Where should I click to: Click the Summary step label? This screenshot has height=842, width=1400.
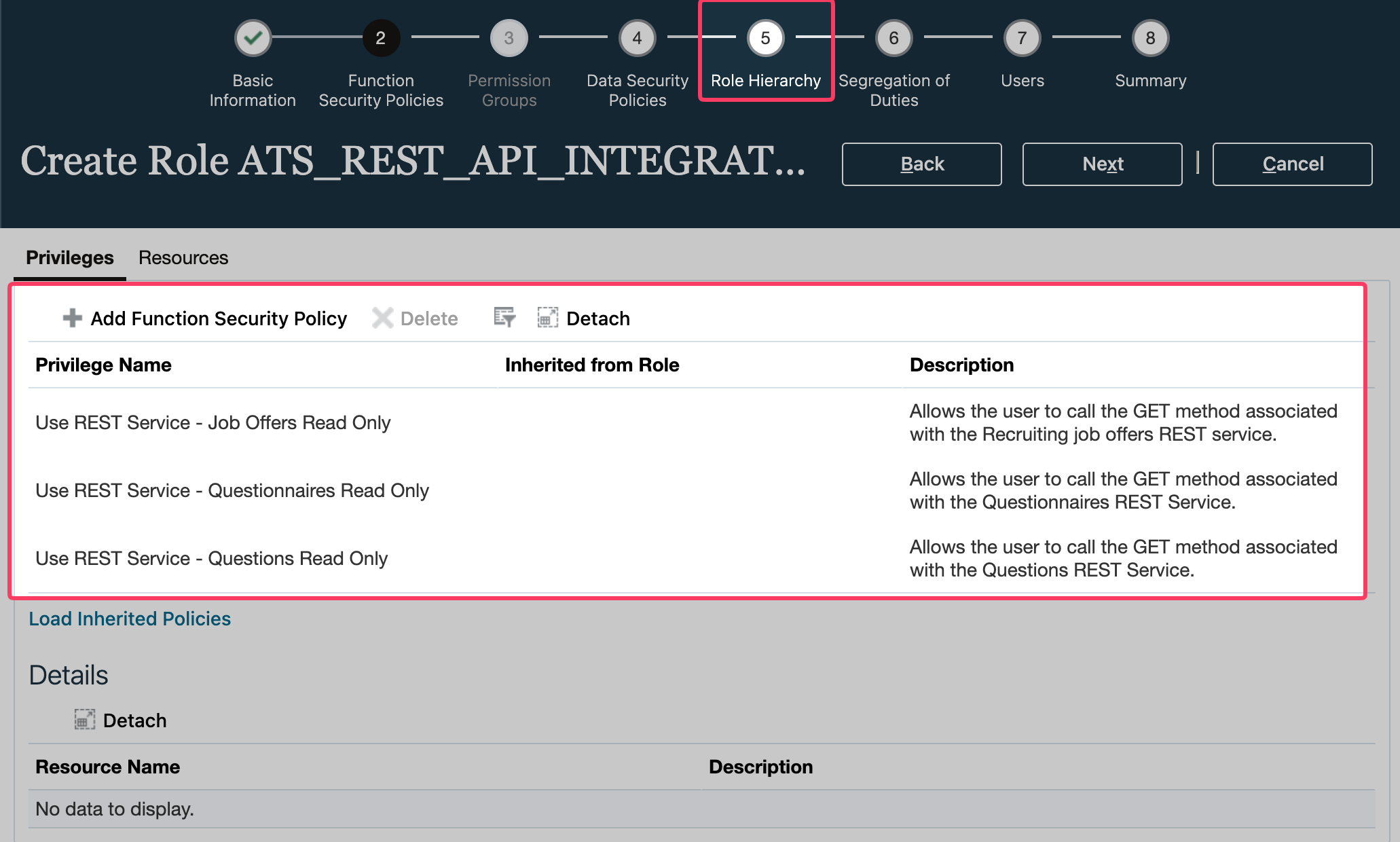tap(1150, 81)
